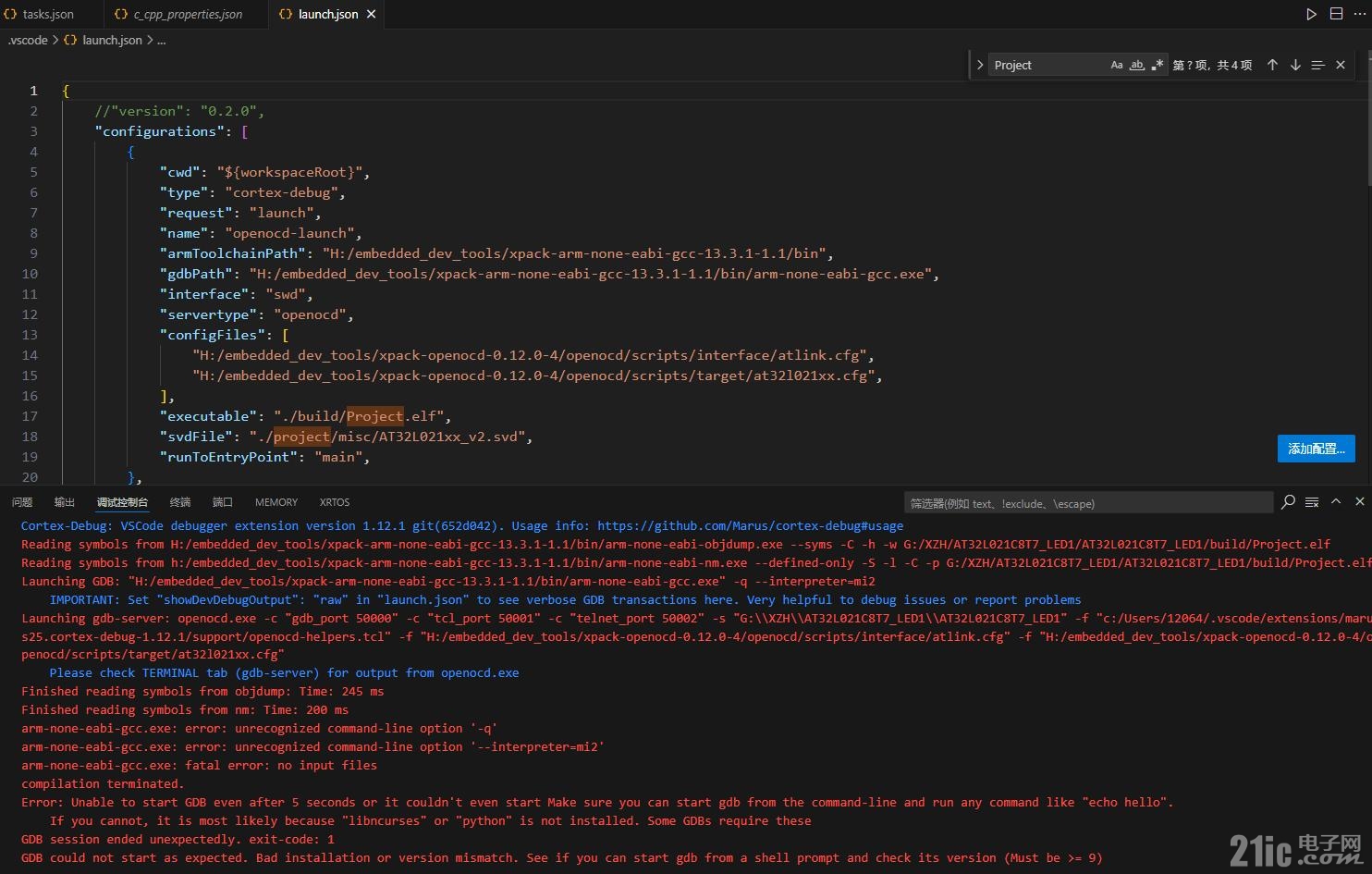Toggle regular expression search in find widget
This screenshot has width=1372, height=874.
[x=1158, y=65]
